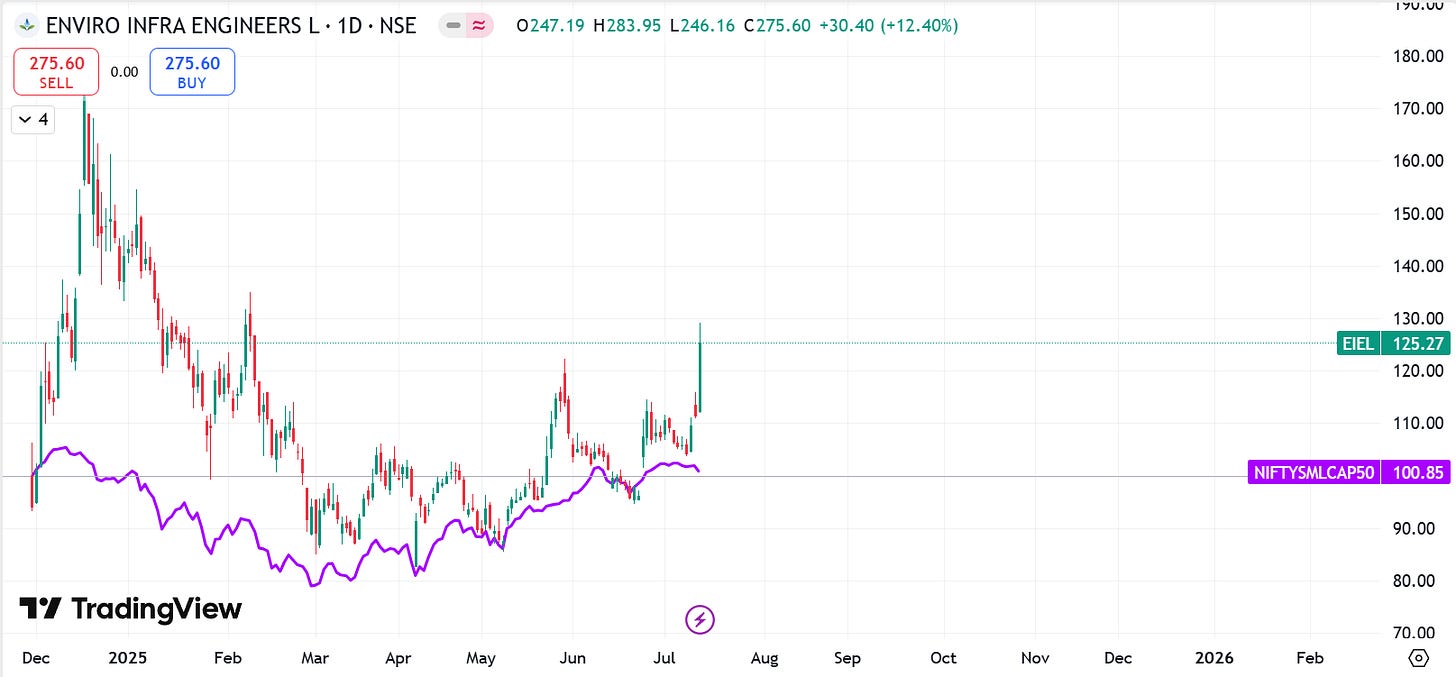Image resolution: width=1456 pixels, height=677 pixels.
Task: Click the 170.00 price axis label
Action: pos(1418,108)
